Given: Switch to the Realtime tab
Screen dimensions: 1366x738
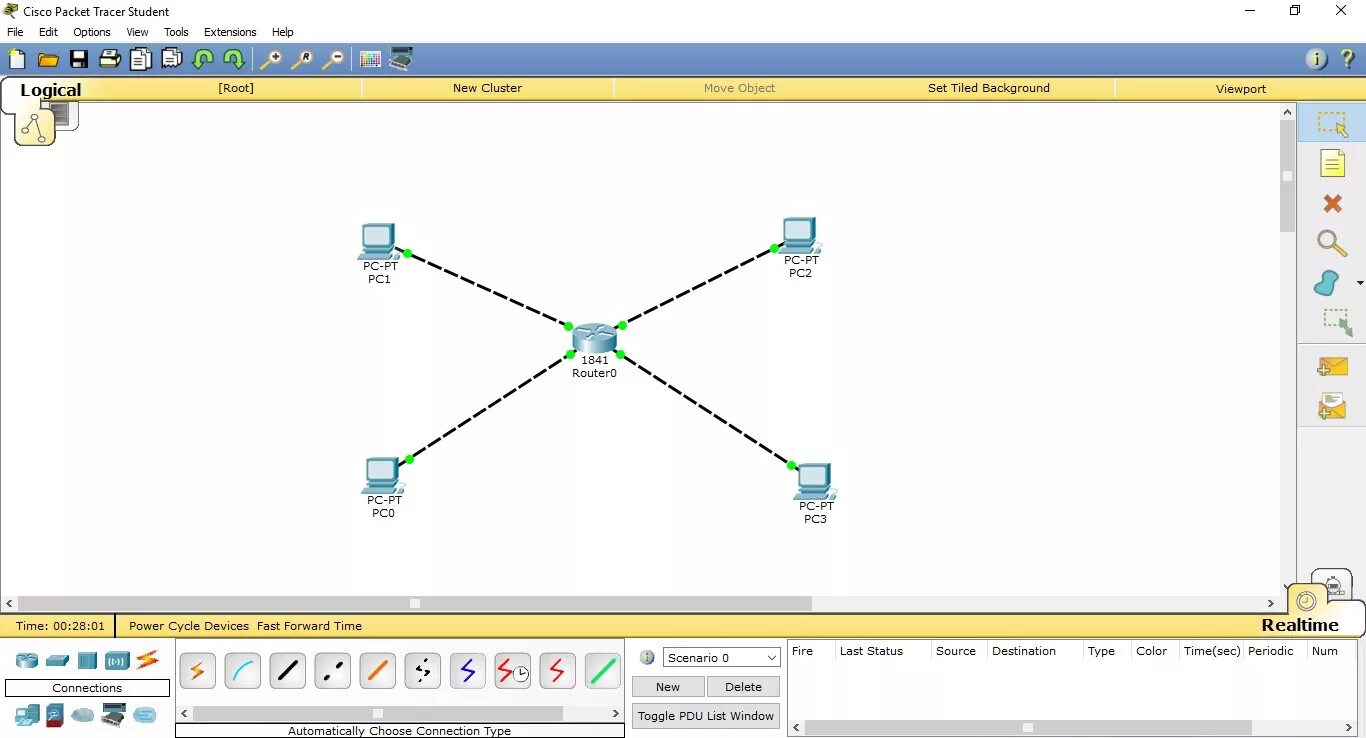Looking at the screenshot, I should tap(1299, 625).
